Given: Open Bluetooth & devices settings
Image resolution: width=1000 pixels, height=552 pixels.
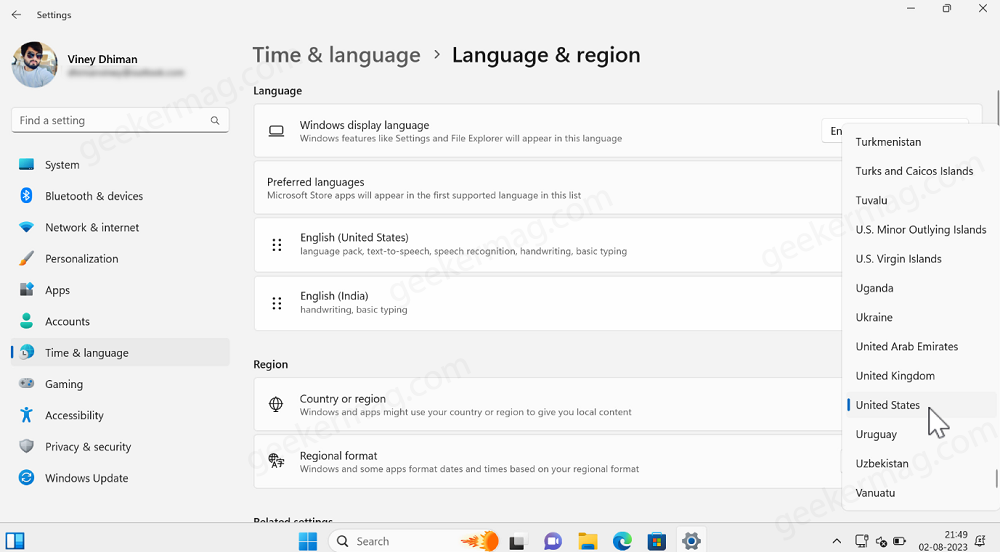Looking at the screenshot, I should (120, 196).
